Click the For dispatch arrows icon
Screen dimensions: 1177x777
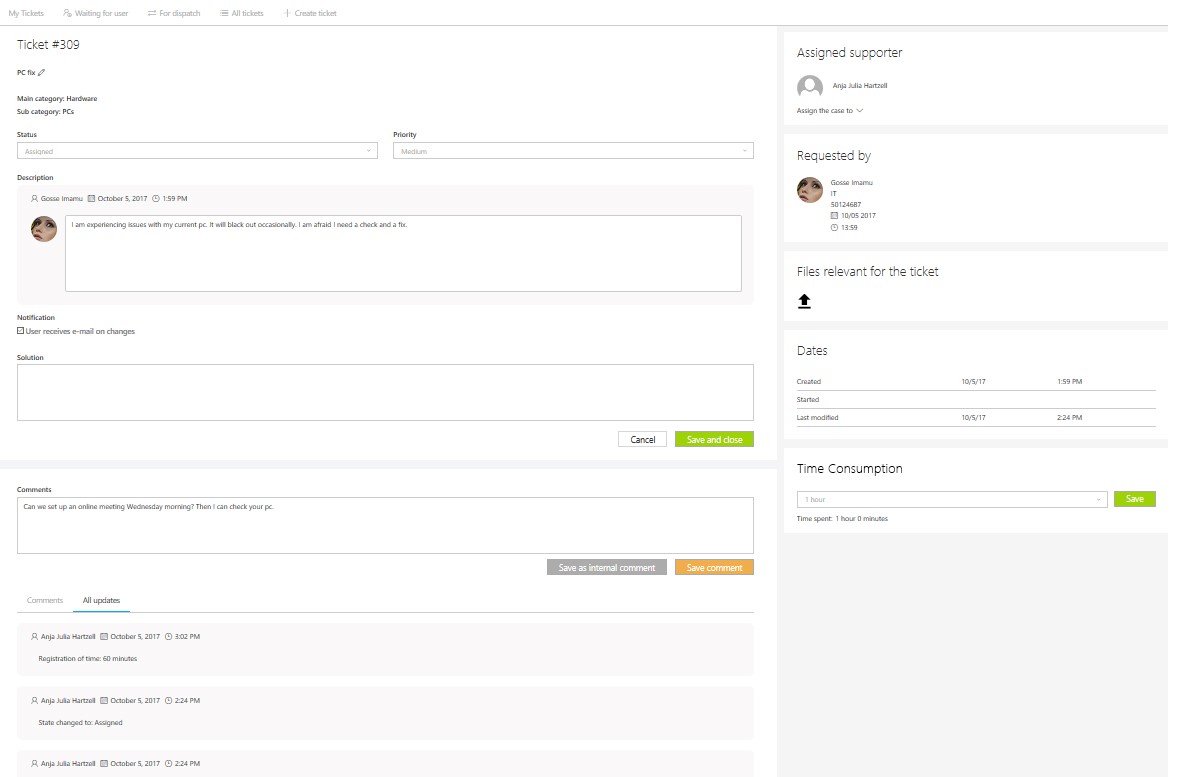(x=151, y=13)
